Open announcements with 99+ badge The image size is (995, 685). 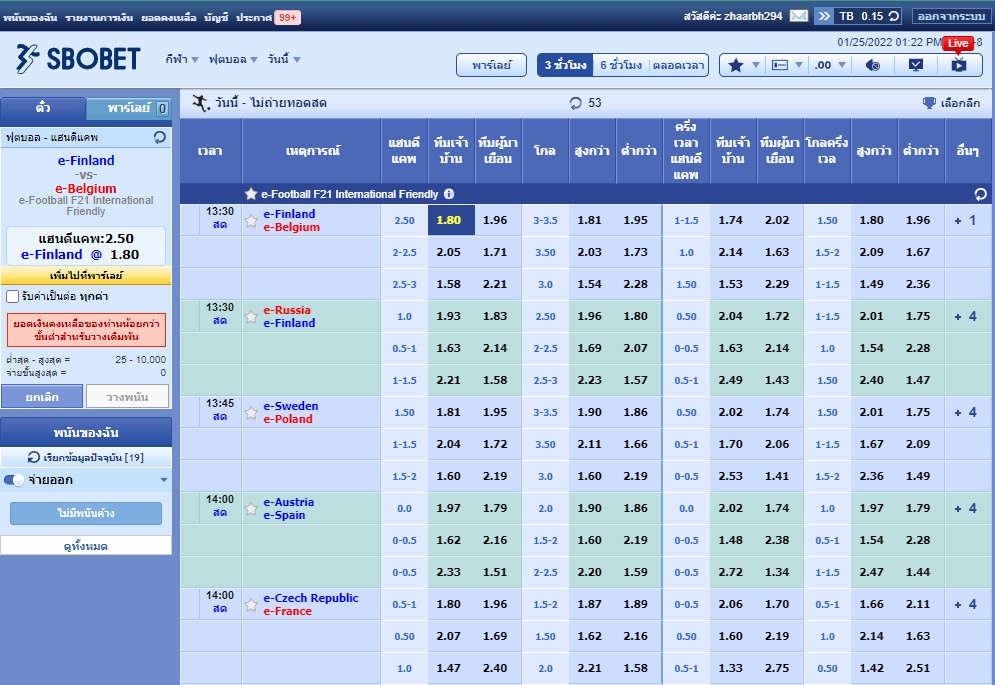click(x=268, y=17)
